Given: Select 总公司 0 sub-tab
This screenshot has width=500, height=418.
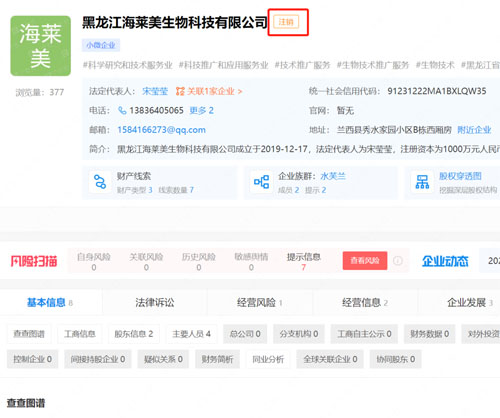Looking at the screenshot, I should [245, 334].
